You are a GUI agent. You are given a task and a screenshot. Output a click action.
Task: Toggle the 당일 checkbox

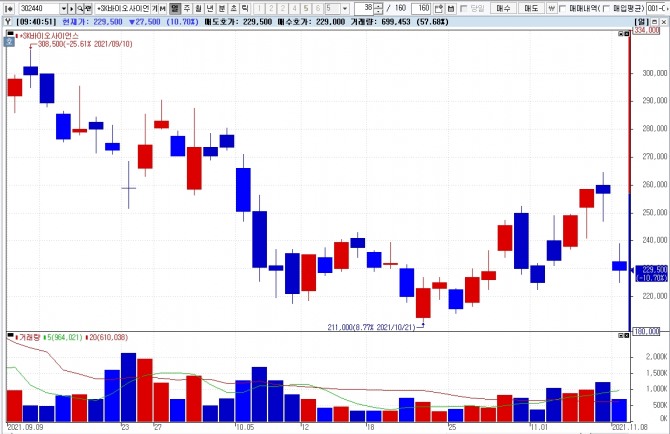[x=464, y=9]
